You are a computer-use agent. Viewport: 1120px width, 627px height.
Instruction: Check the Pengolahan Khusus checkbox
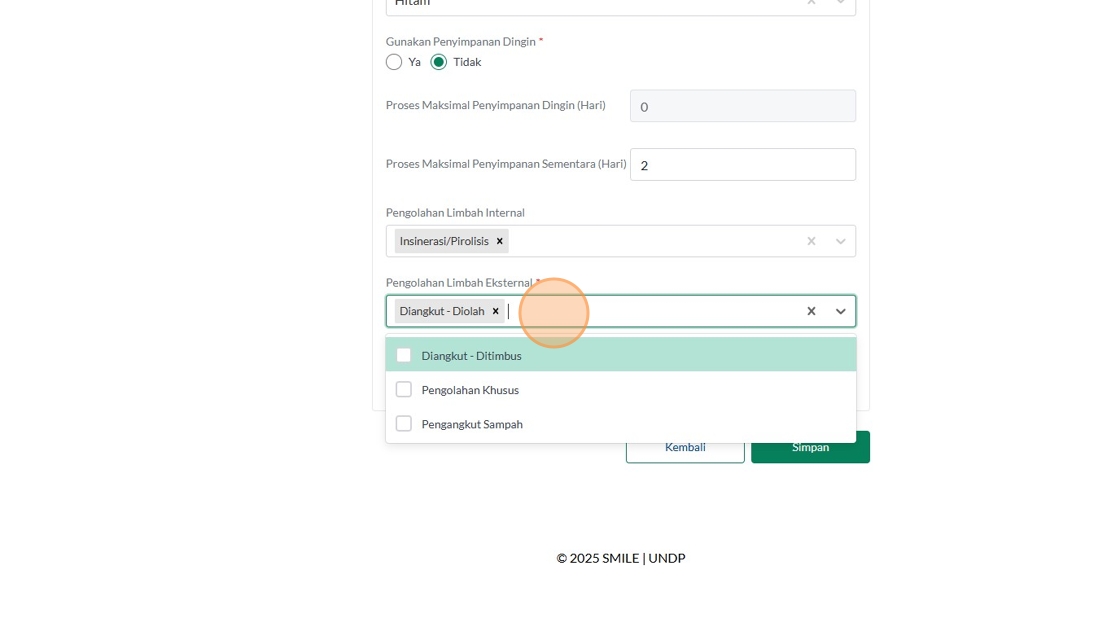(x=404, y=389)
